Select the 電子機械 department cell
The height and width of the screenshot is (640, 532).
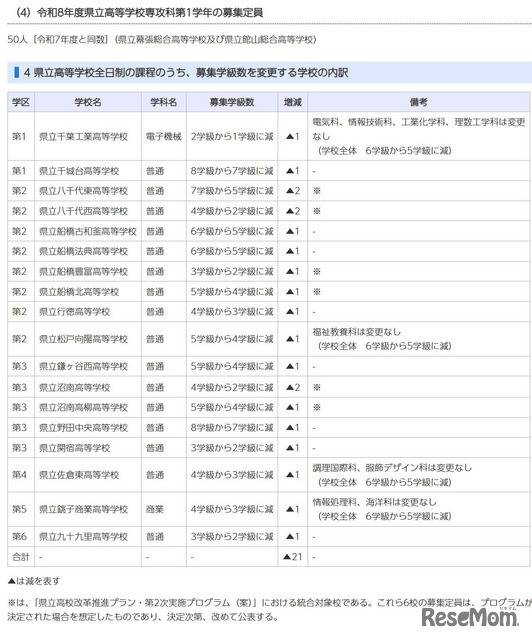pos(164,136)
